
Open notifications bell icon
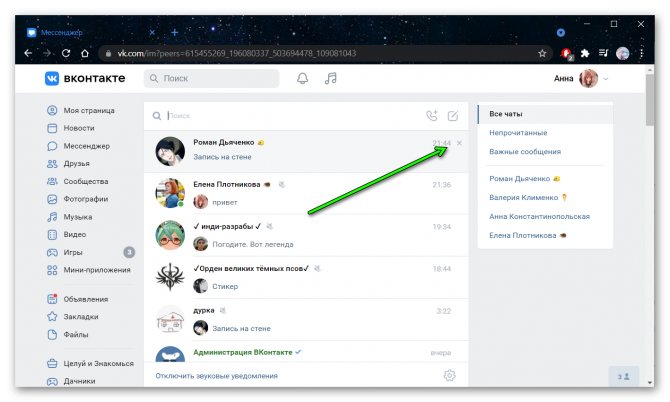coord(303,78)
